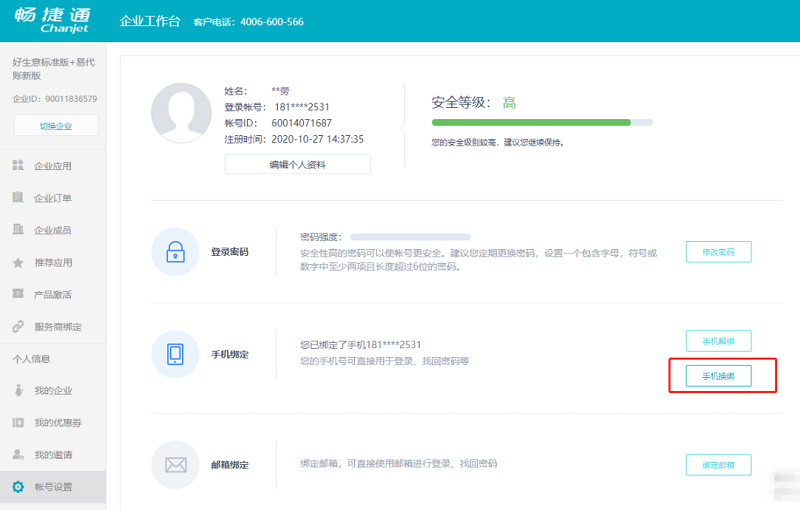Screen dimensions: 800x510
Task: Click the 切换企业 button
Action: coord(56,125)
